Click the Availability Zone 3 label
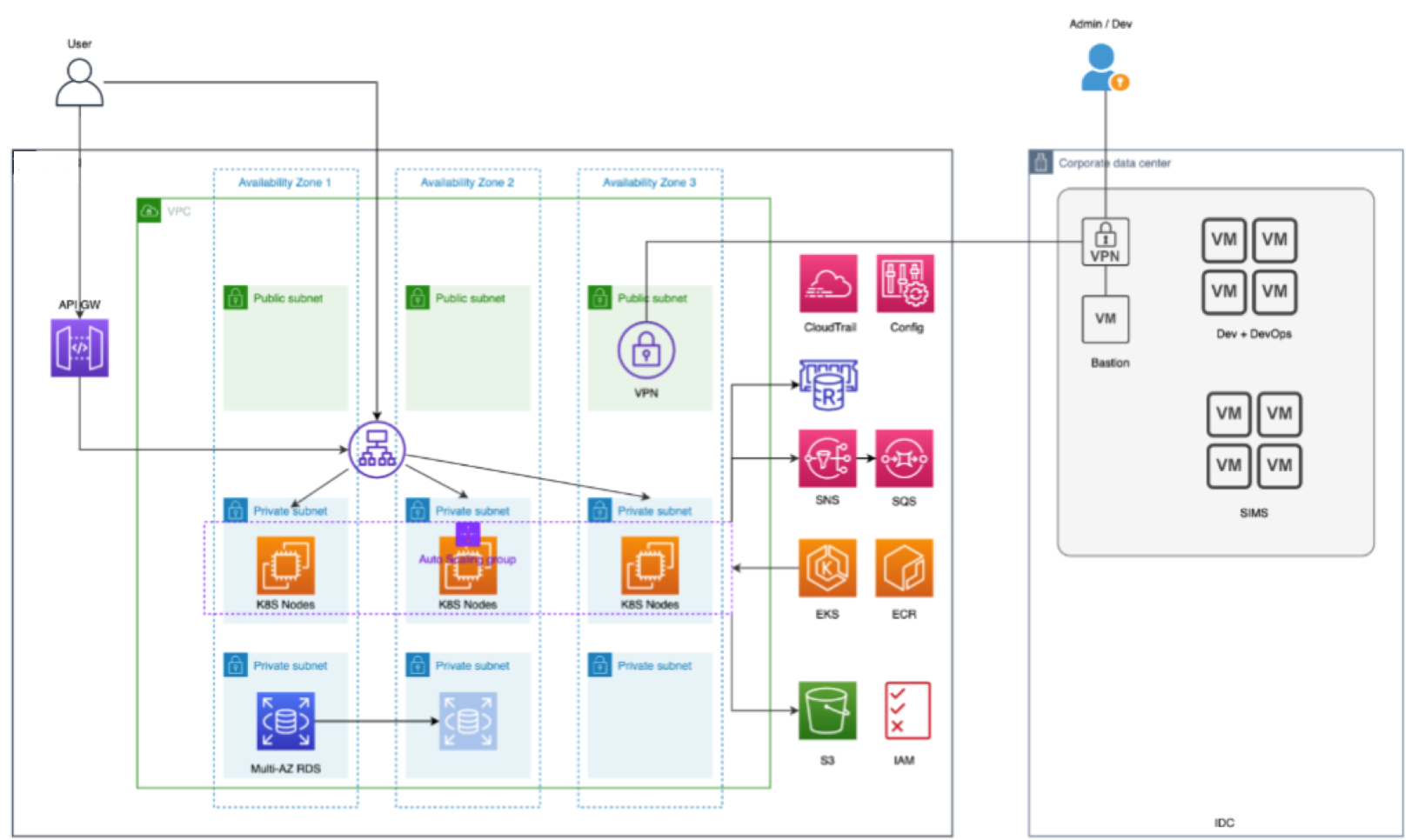The height and width of the screenshot is (840, 1411). pos(649,183)
